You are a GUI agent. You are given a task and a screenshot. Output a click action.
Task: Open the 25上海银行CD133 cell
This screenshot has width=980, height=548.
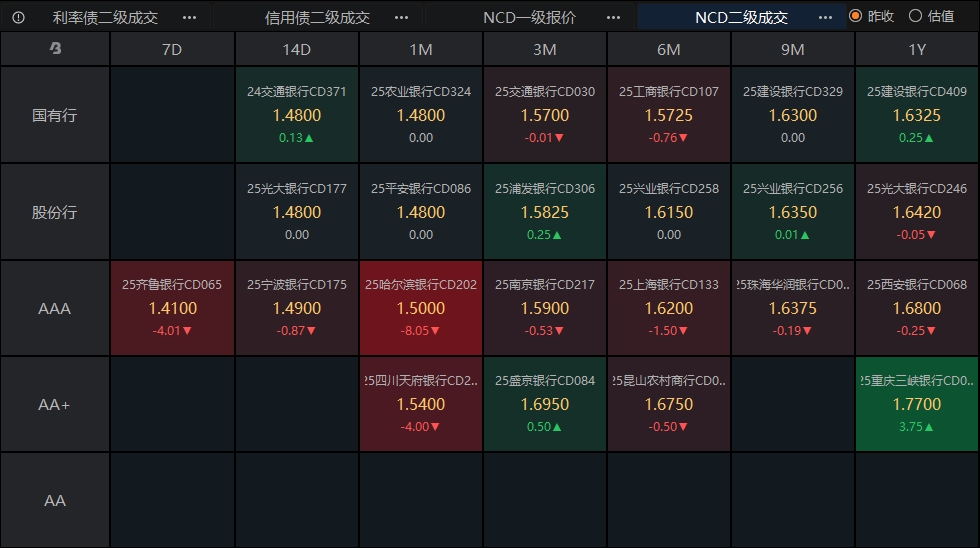[x=669, y=308]
